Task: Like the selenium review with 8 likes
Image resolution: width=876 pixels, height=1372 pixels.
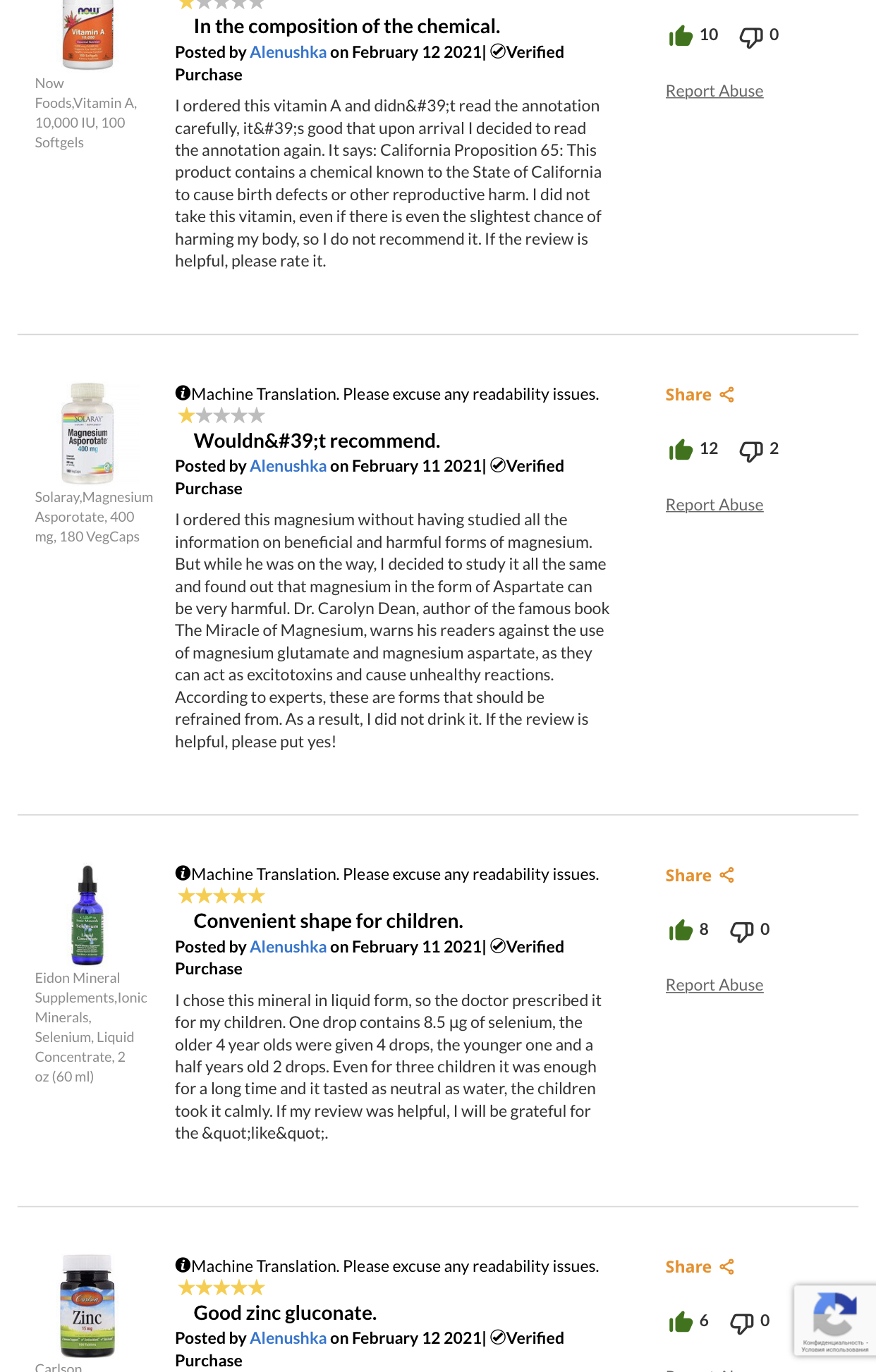Action: pyautogui.click(x=681, y=930)
